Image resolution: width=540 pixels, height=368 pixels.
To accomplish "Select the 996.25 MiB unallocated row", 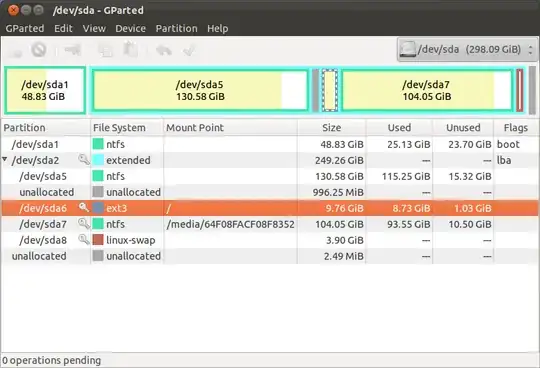I will point(270,192).
